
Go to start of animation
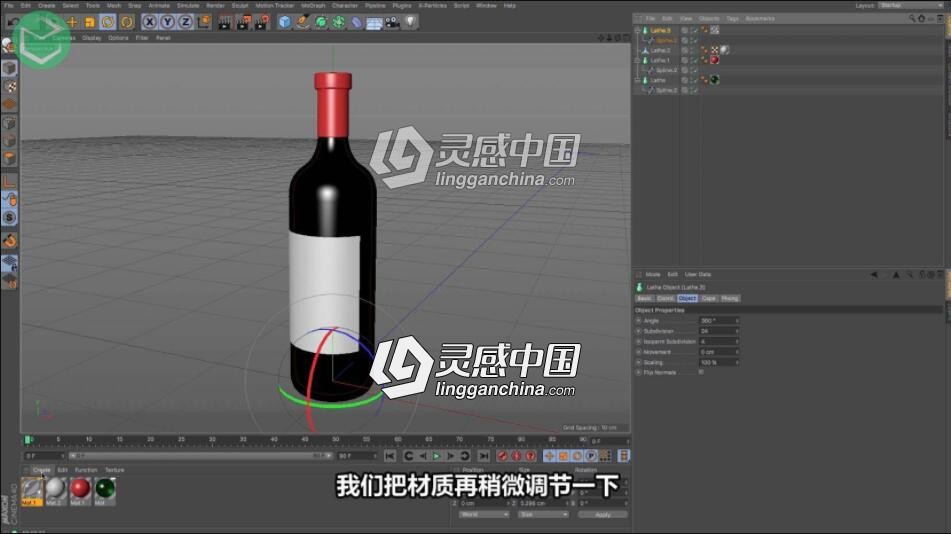390,456
